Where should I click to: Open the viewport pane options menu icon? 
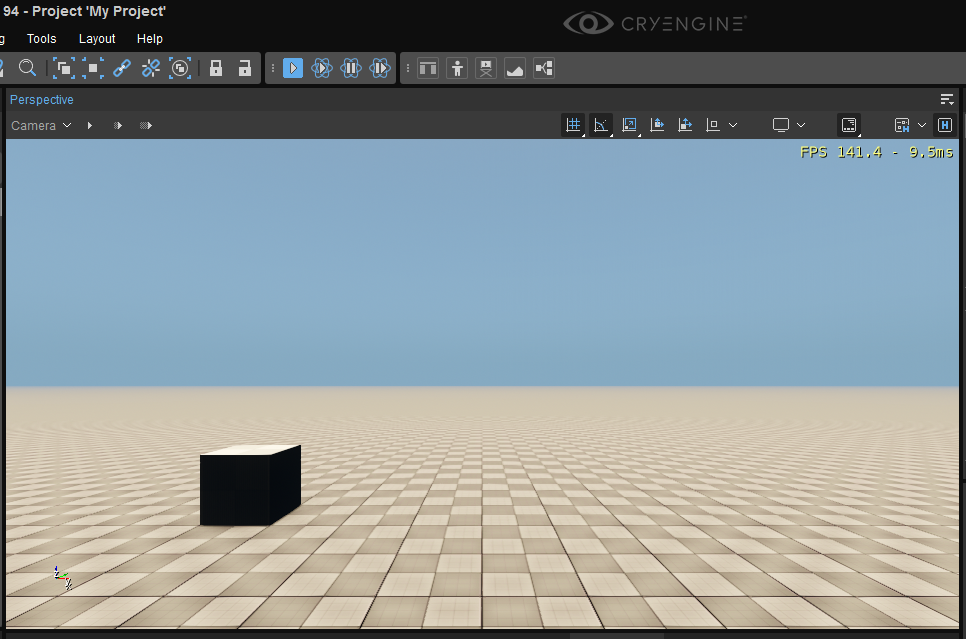947,99
